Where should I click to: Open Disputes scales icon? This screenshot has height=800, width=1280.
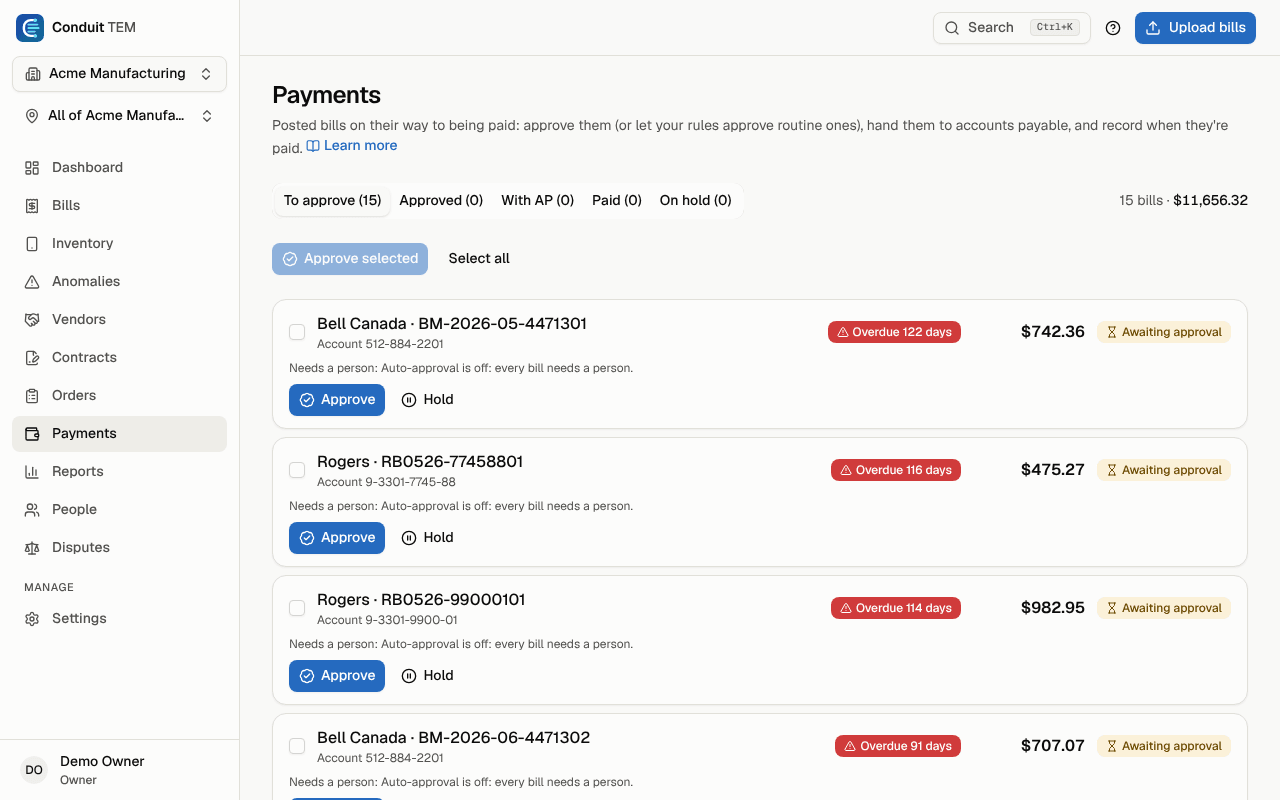32,548
